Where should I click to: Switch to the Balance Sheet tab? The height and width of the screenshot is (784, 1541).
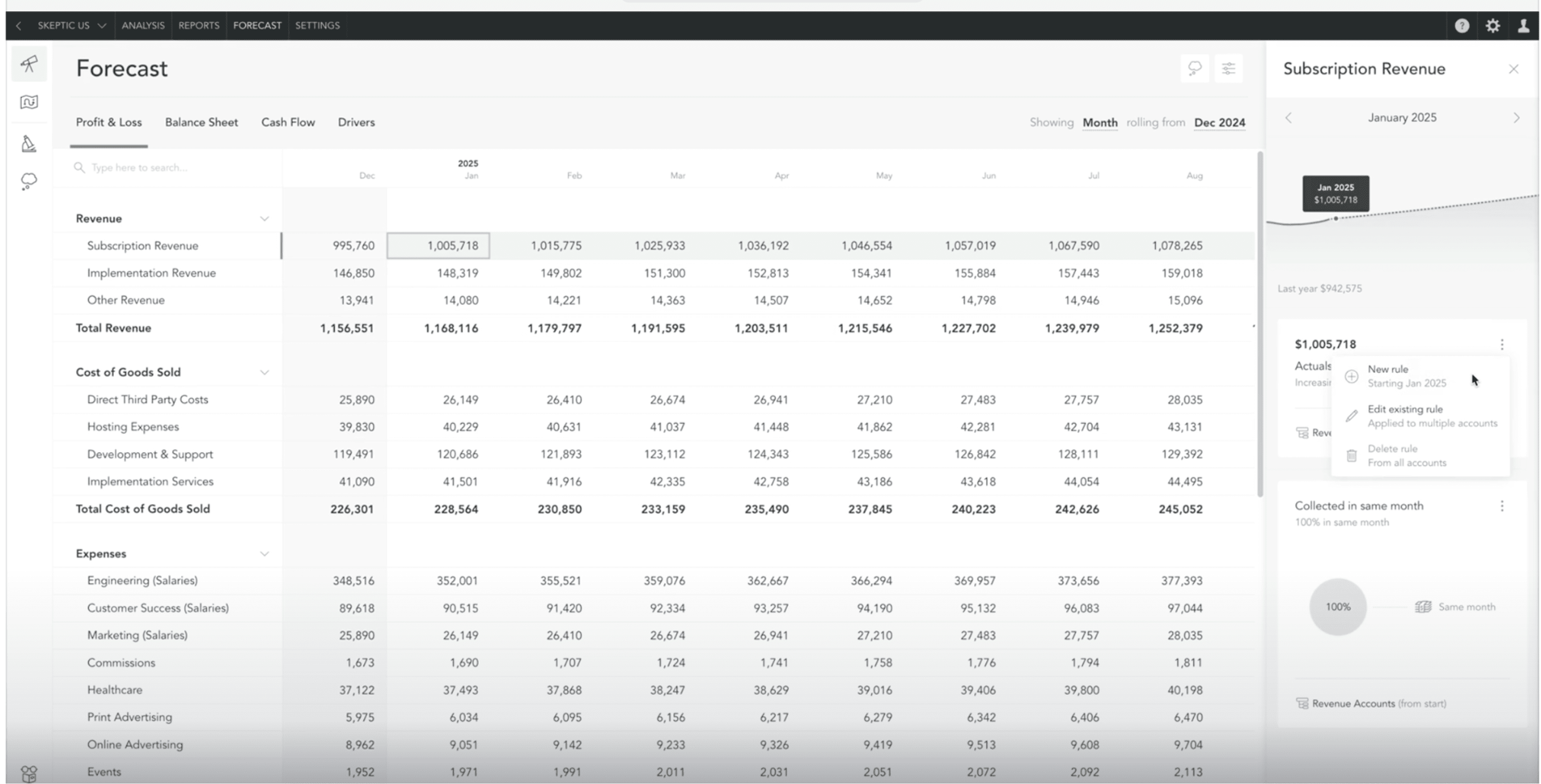pos(202,123)
